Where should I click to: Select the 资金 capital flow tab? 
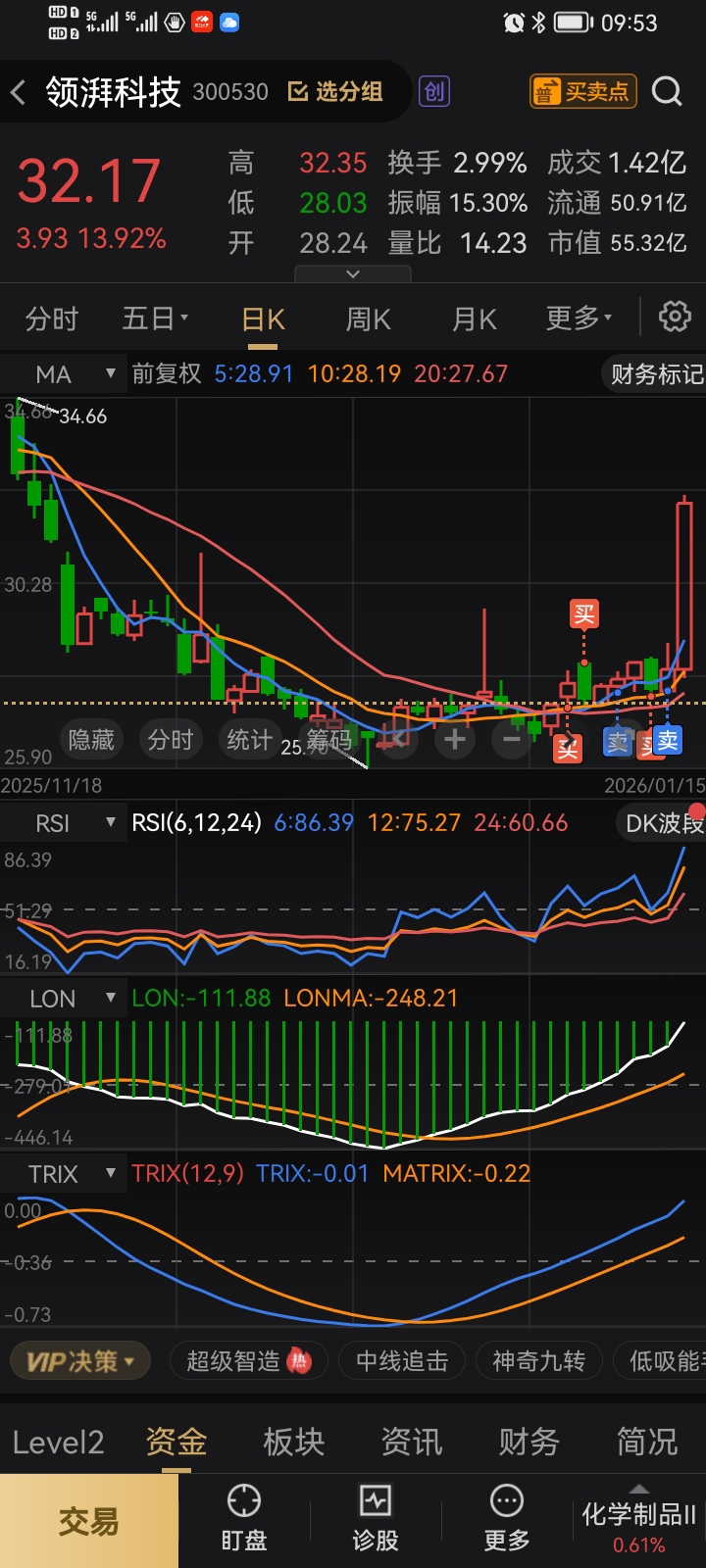(x=176, y=1442)
